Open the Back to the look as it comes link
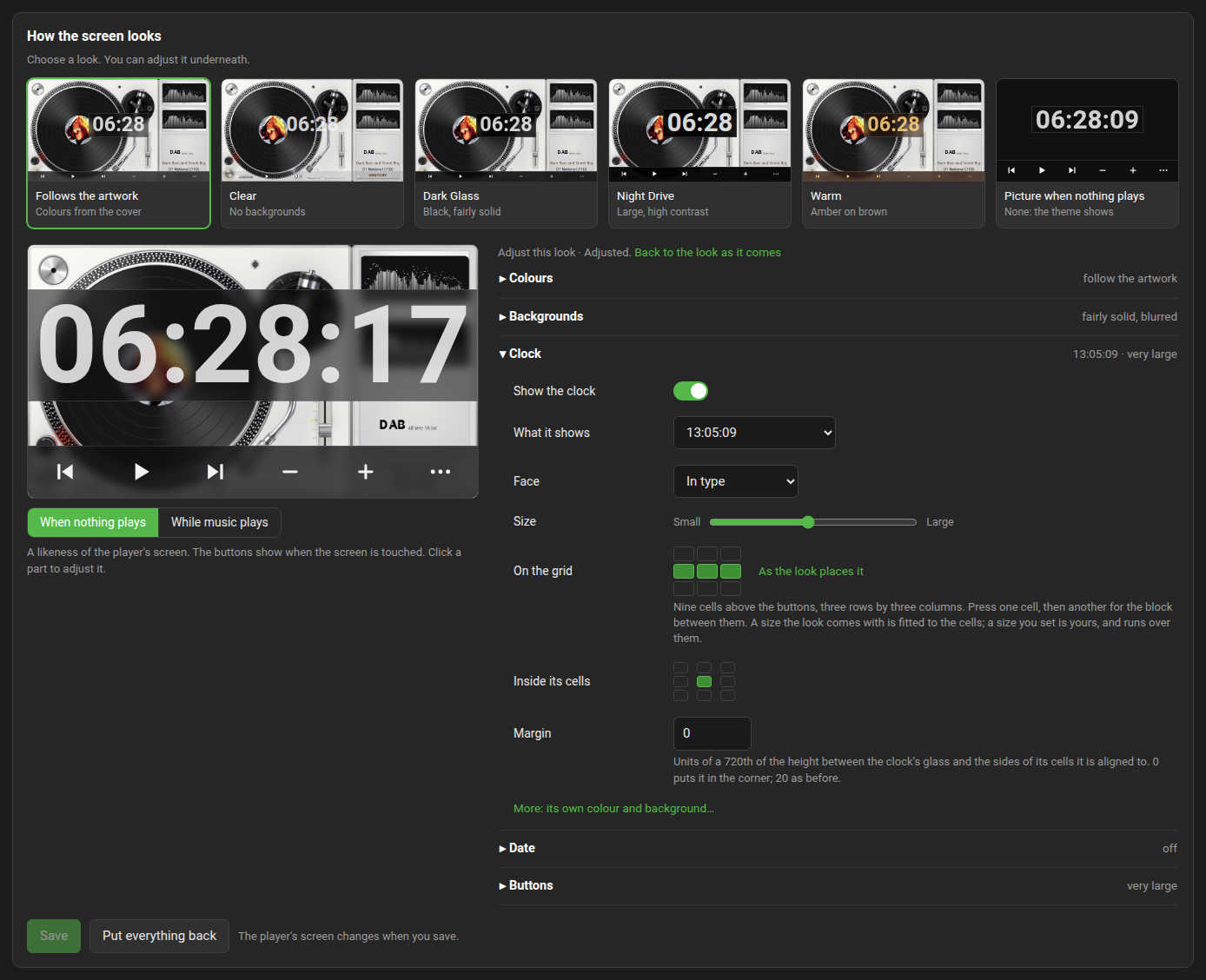Screen dimensions: 1206x980 point(707,252)
